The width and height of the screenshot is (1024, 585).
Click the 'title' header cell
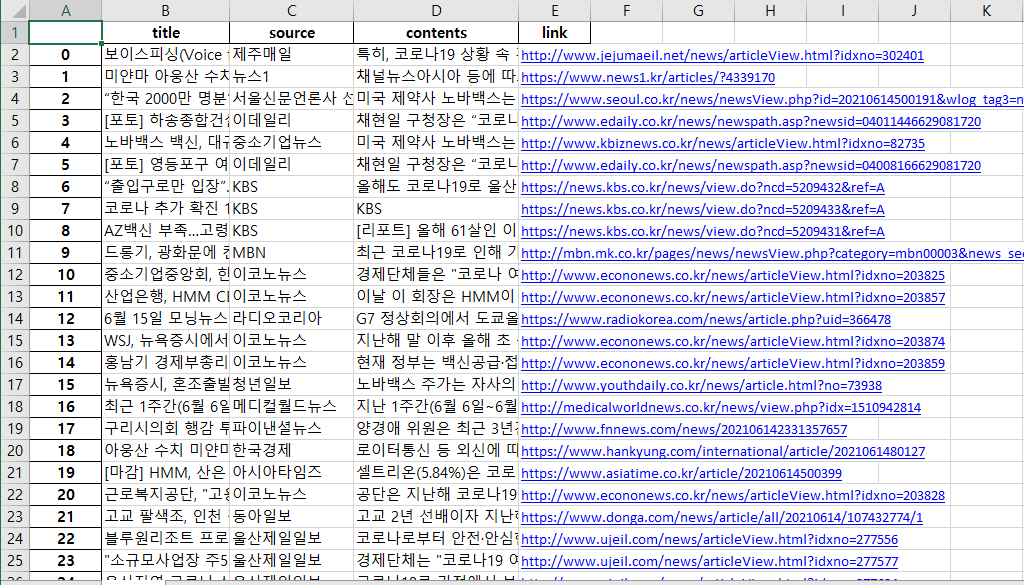coord(166,33)
